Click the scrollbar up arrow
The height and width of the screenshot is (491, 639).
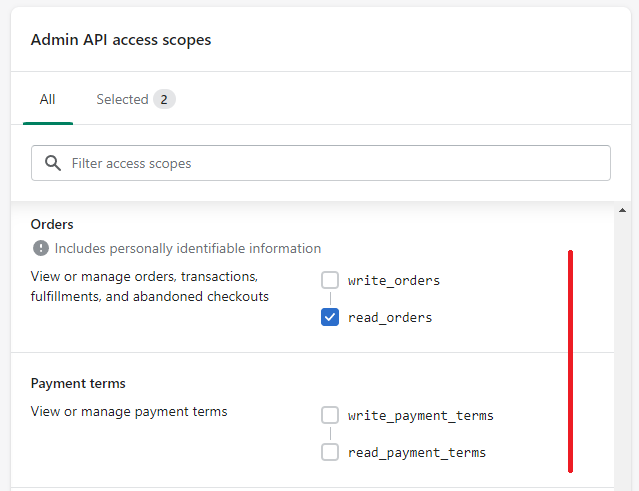(x=622, y=210)
